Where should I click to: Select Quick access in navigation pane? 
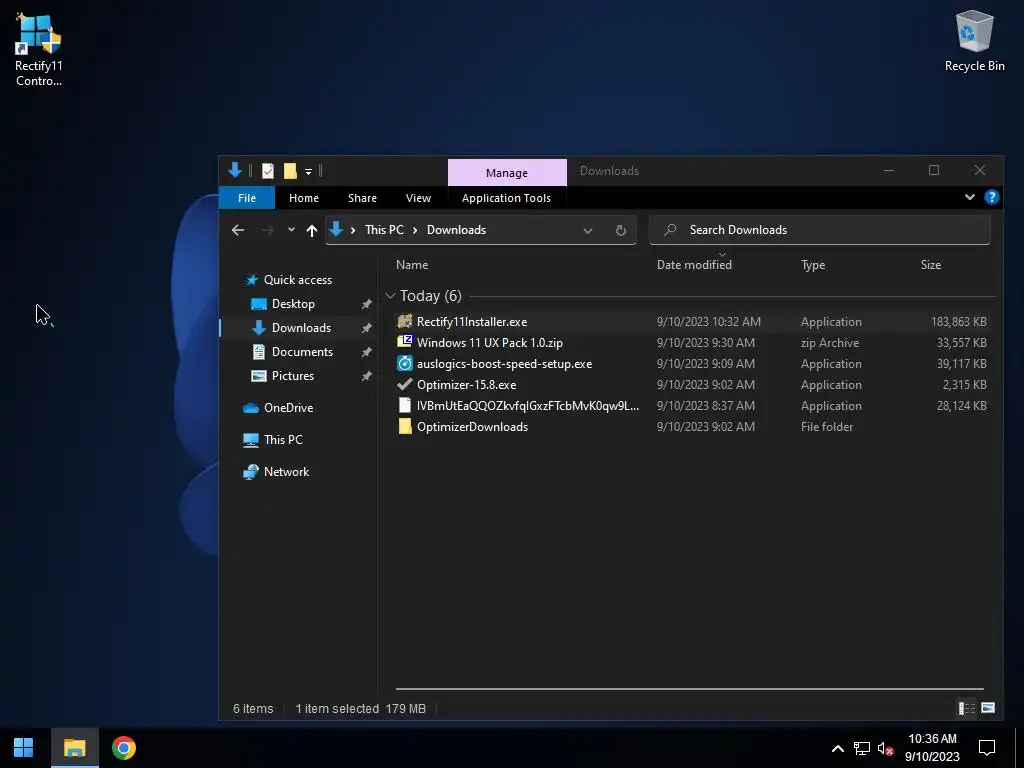coord(297,280)
